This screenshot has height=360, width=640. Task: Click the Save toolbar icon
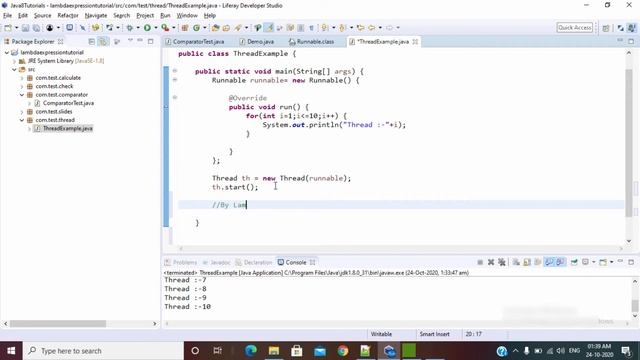[25, 28]
